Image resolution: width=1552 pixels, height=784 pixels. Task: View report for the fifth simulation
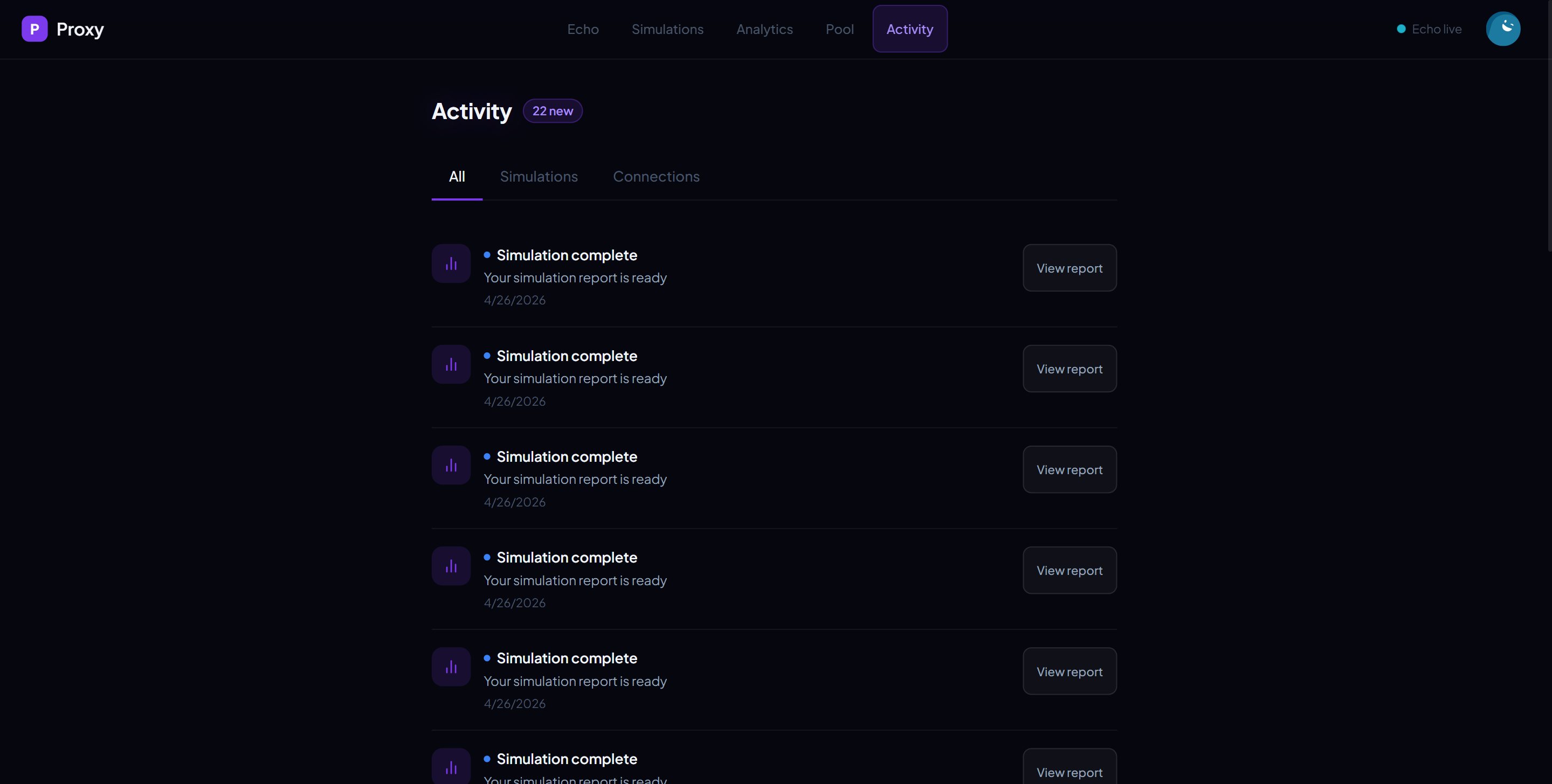pyautogui.click(x=1069, y=671)
